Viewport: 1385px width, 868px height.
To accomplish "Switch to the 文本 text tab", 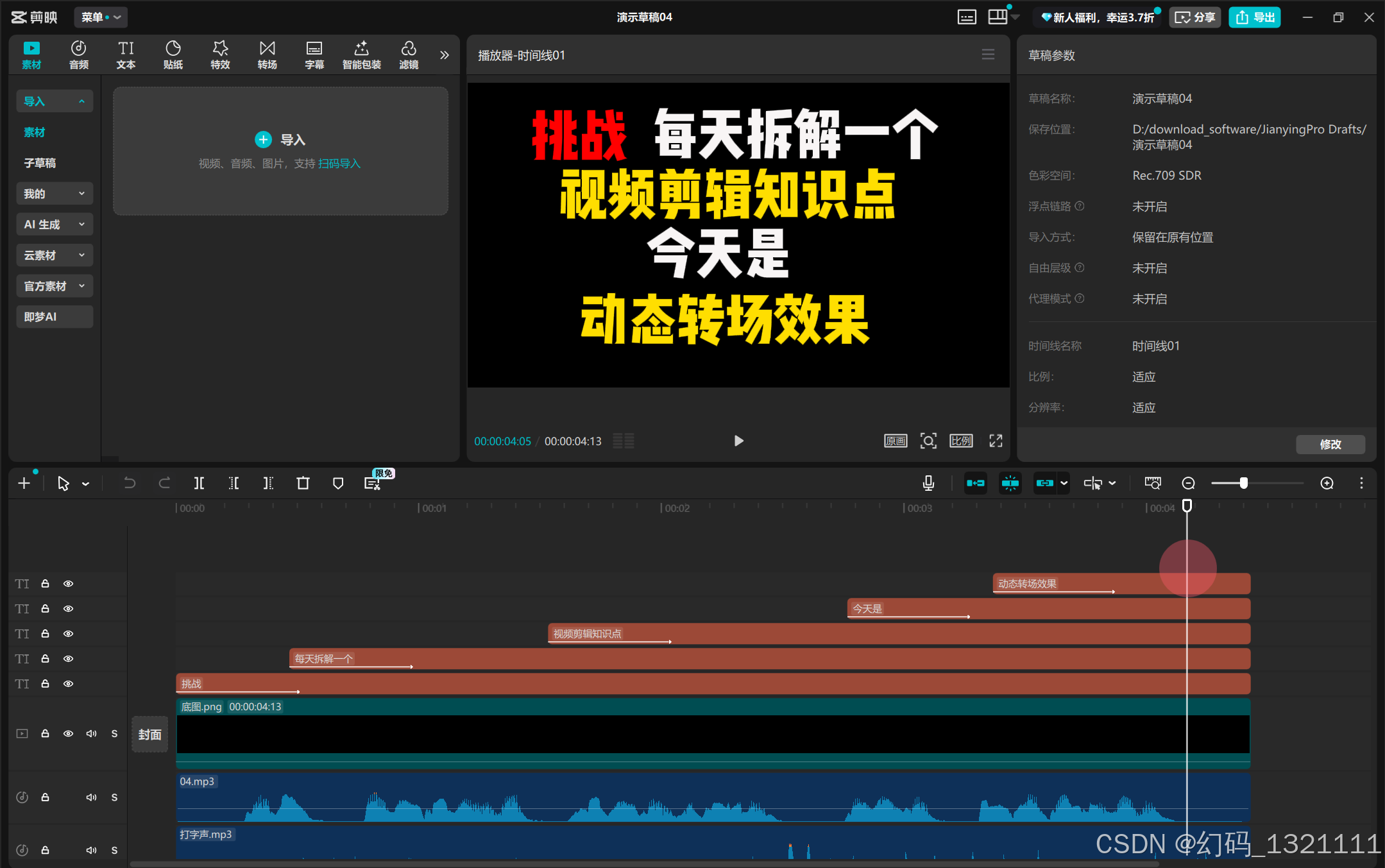I will pyautogui.click(x=126, y=55).
